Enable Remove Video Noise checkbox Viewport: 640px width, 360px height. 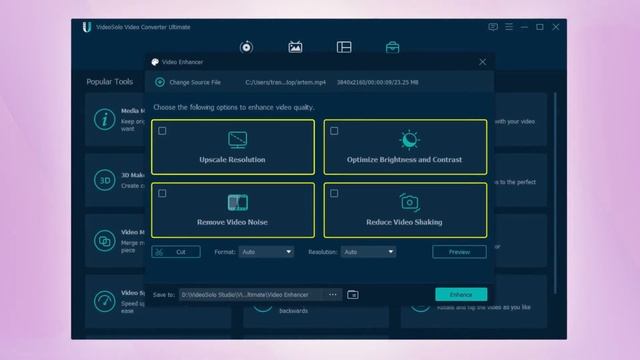pos(162,193)
